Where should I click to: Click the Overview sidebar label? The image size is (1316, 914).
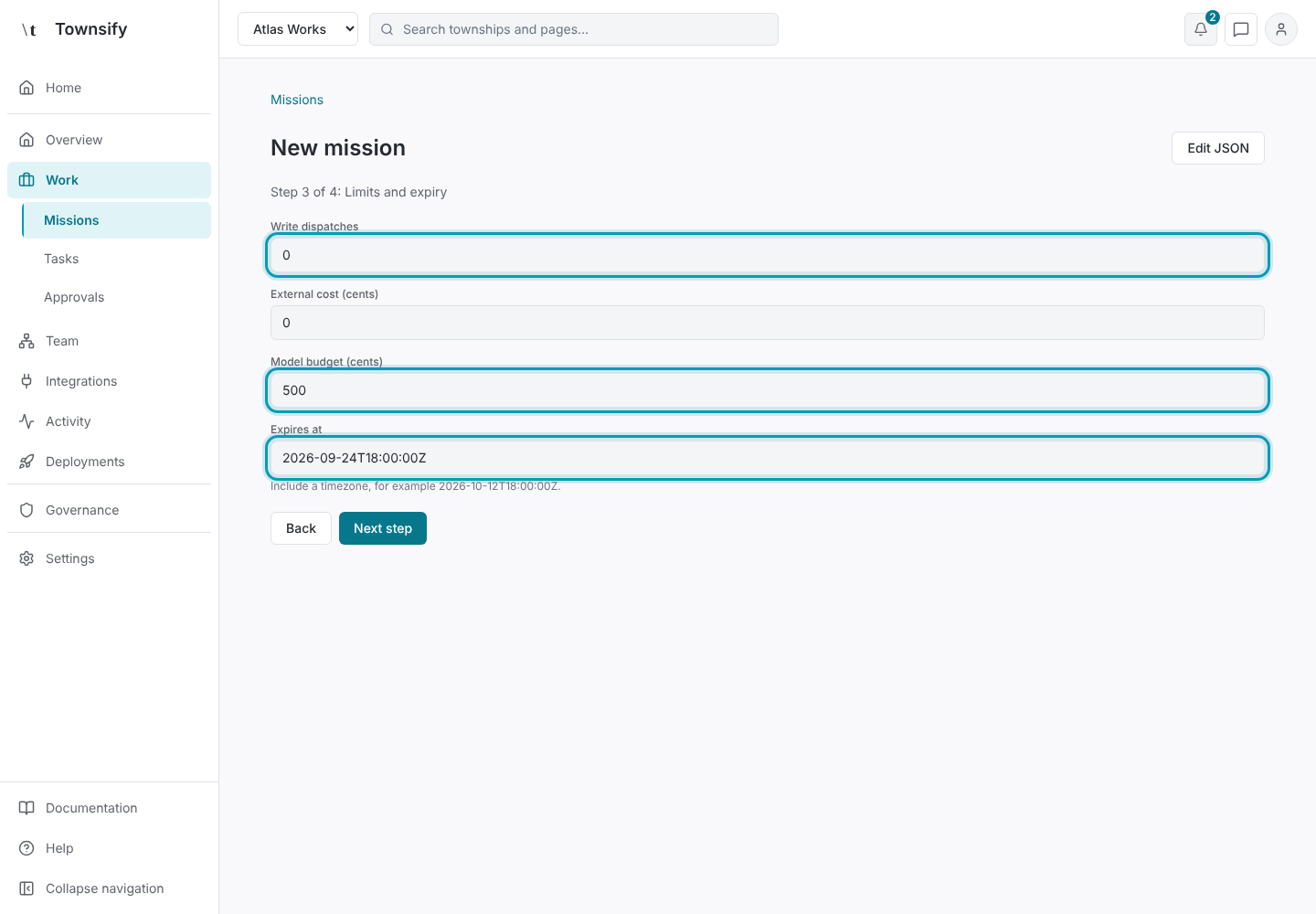(x=74, y=140)
